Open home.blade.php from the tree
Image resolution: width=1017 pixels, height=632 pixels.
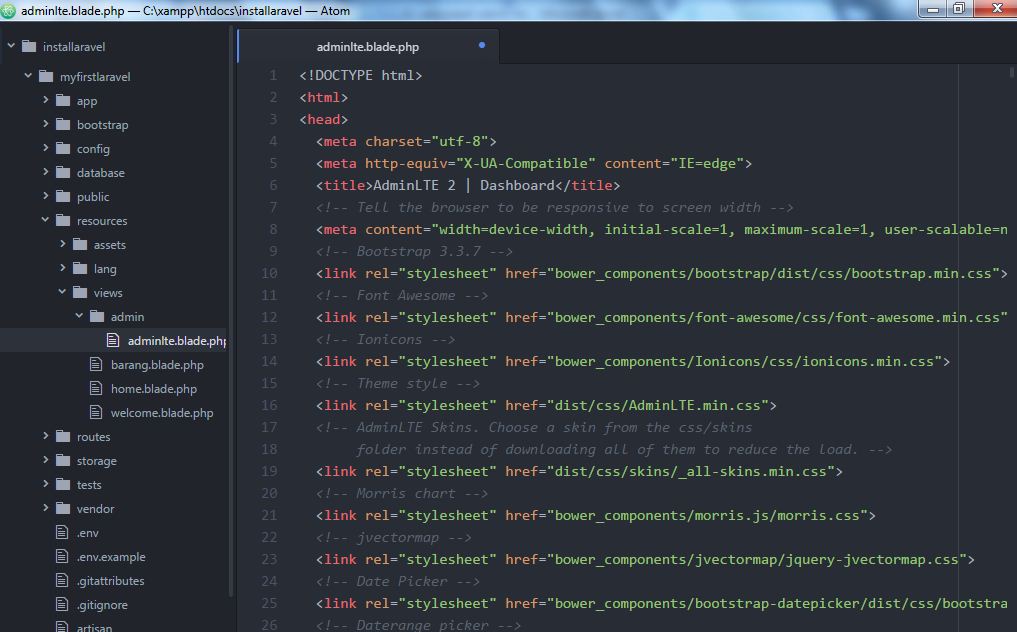pyautogui.click(x=154, y=389)
